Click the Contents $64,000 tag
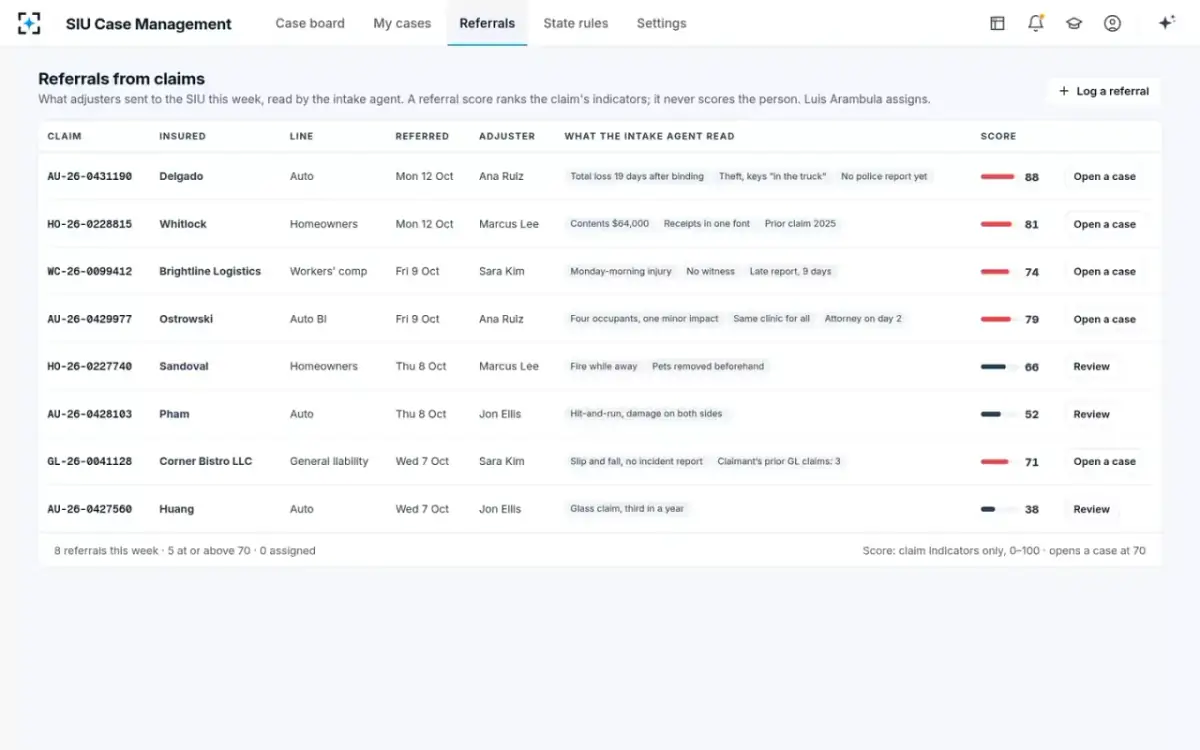The image size is (1200, 750). click(609, 224)
